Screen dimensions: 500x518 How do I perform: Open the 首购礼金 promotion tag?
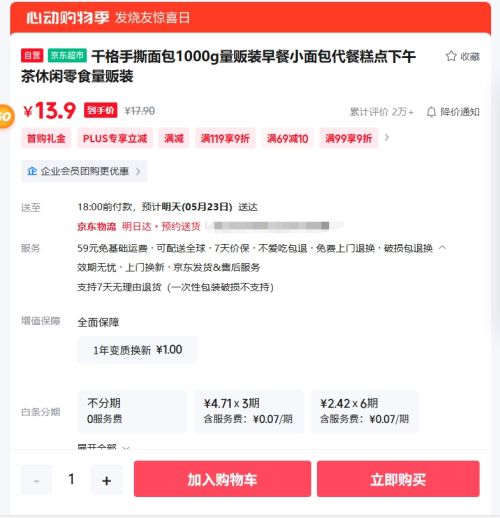tap(46, 138)
